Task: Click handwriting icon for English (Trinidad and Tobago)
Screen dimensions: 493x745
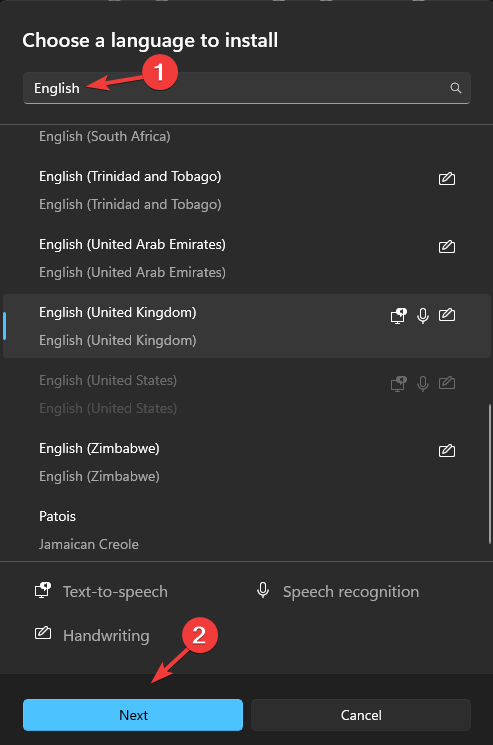Action: [446, 179]
